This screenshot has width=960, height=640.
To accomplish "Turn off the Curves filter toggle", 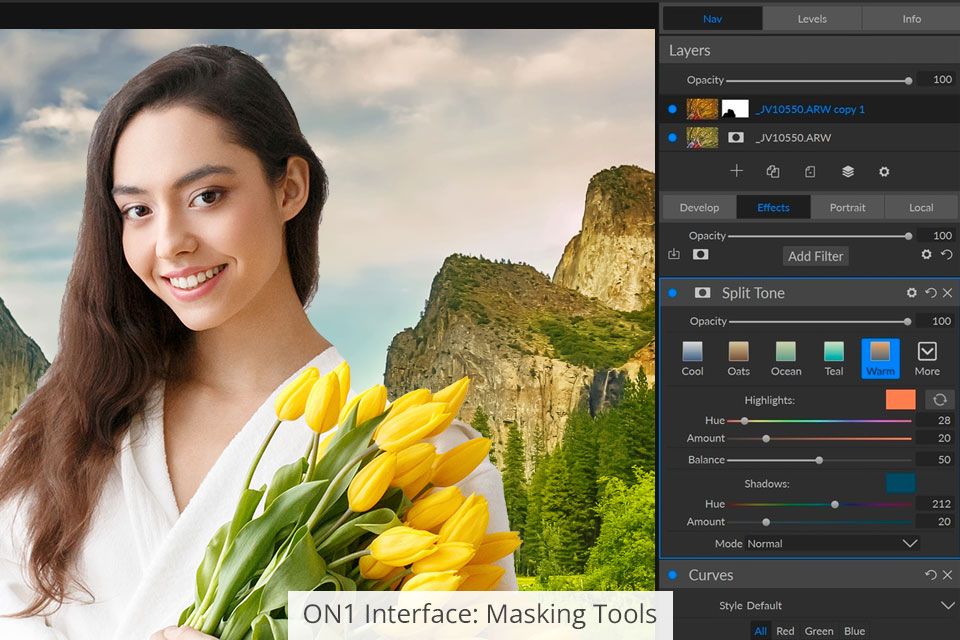I will (x=672, y=575).
